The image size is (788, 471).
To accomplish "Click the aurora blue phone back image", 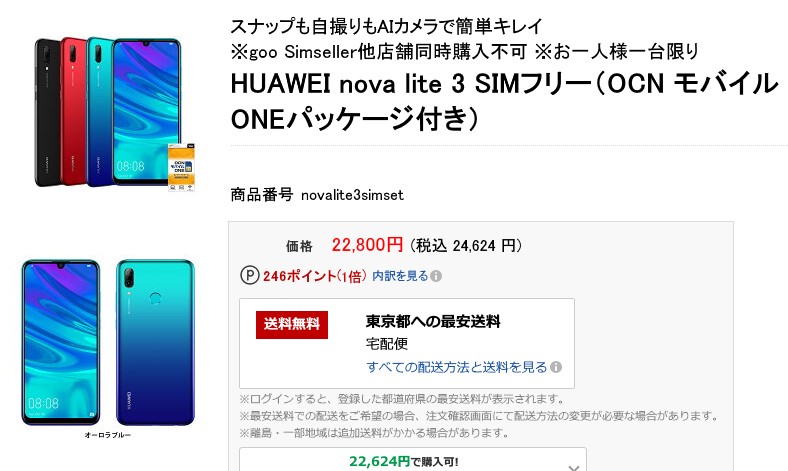I will click(x=155, y=342).
